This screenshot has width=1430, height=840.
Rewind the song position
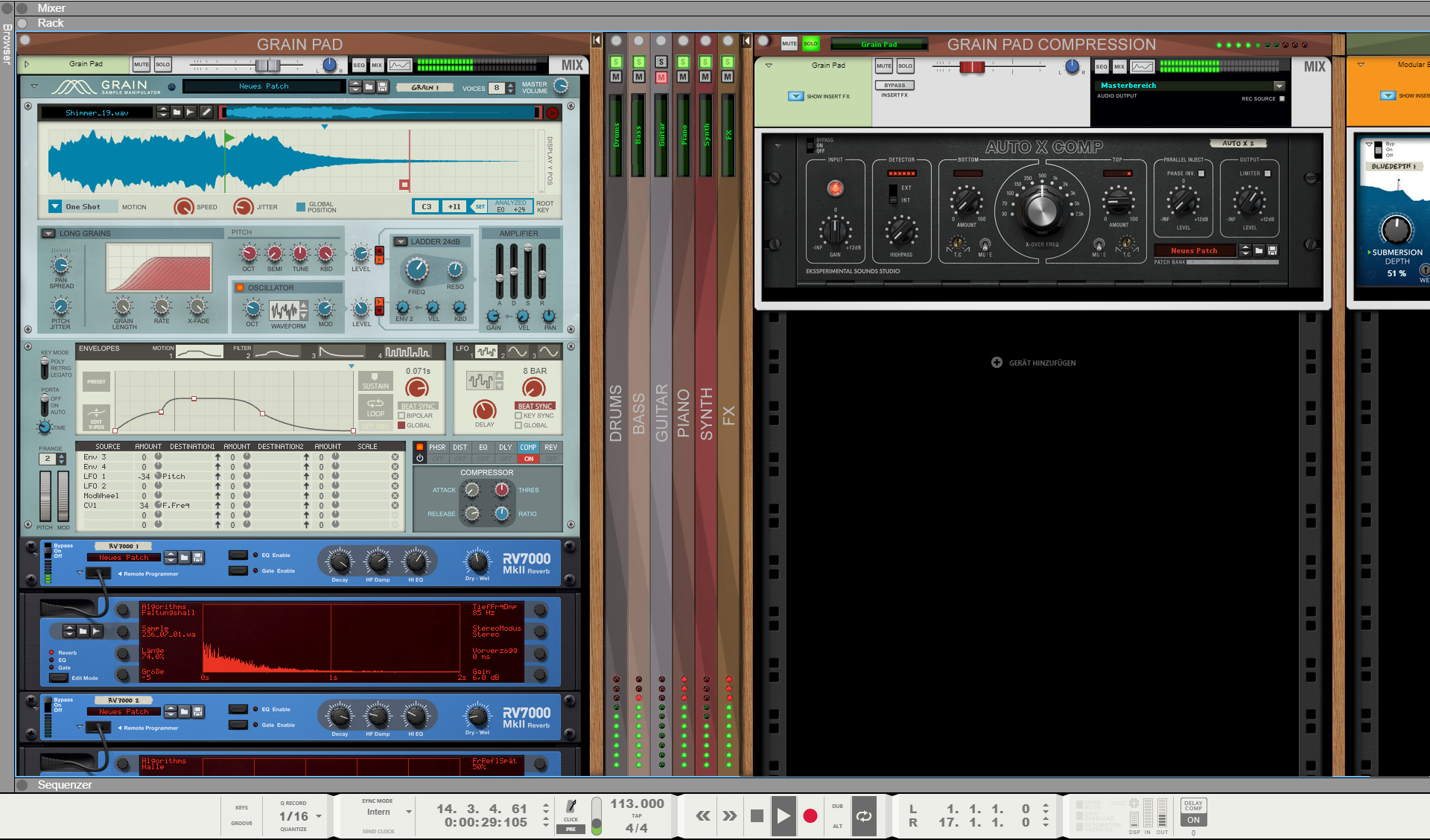(703, 816)
